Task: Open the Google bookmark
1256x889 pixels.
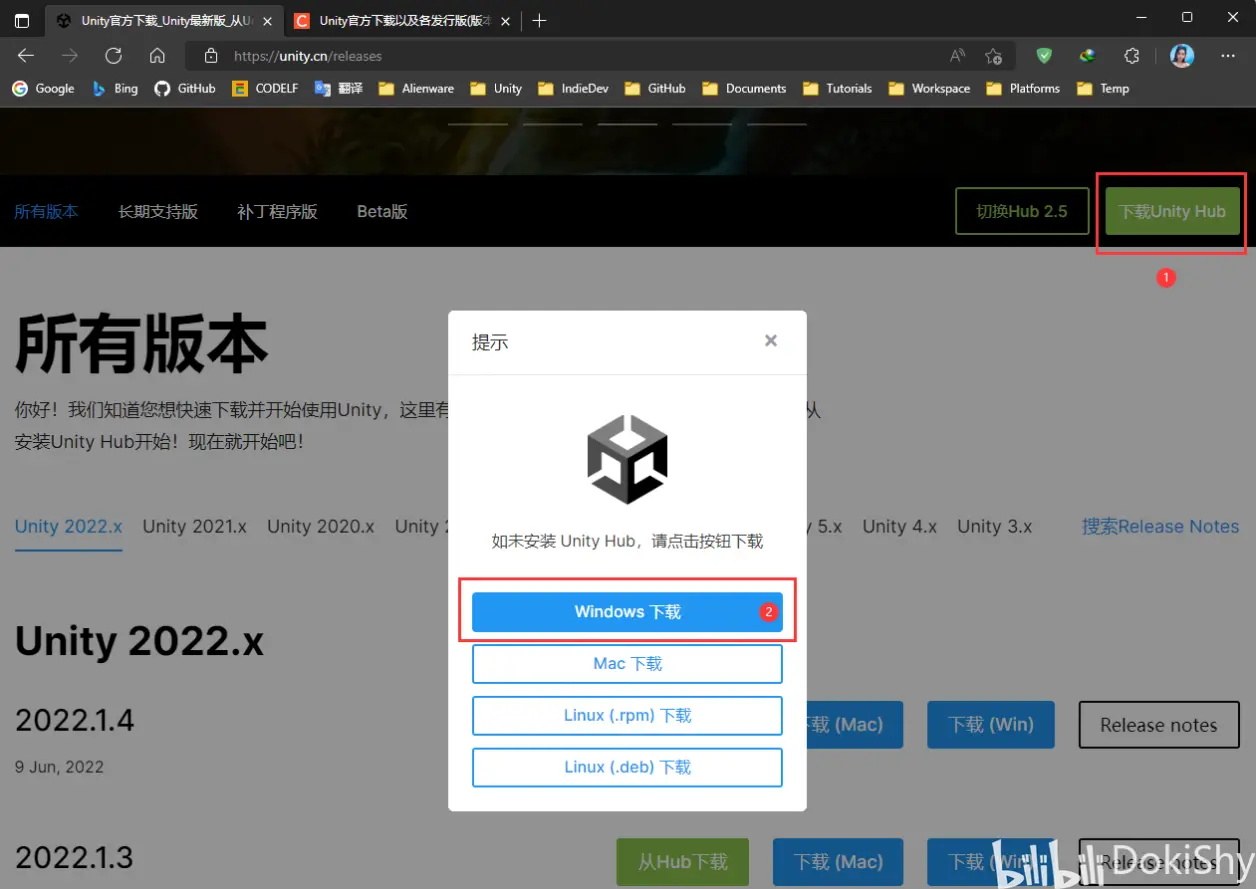Action: [x=43, y=88]
